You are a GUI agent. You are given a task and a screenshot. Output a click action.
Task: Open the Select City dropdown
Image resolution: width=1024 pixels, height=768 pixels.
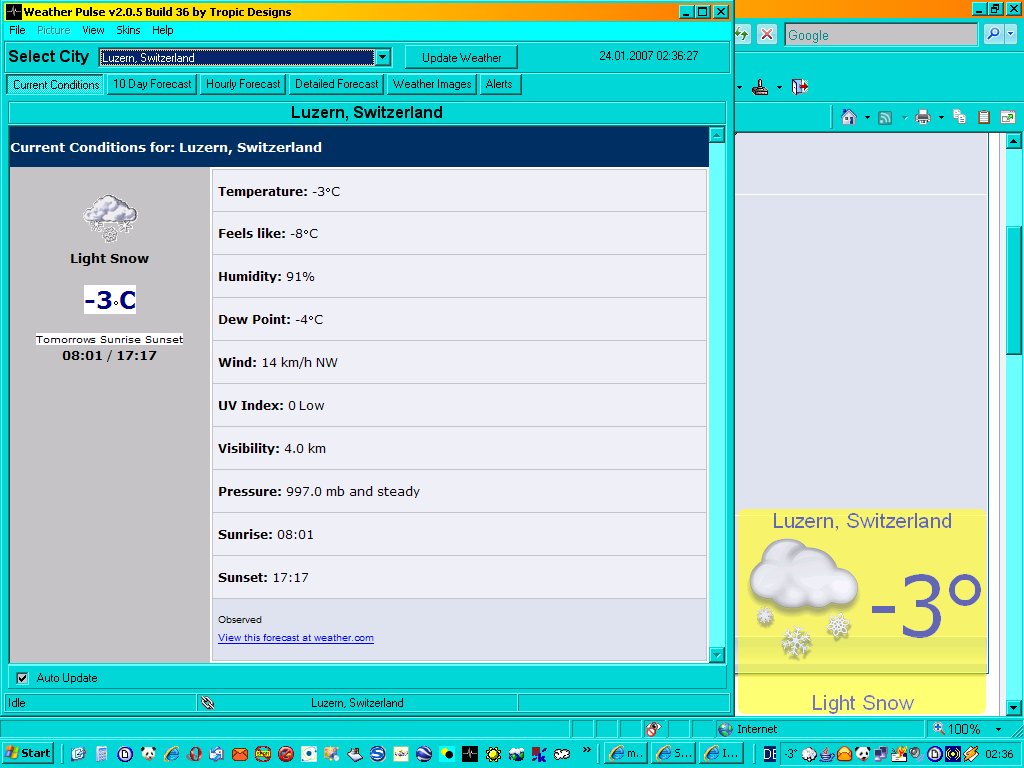point(383,57)
